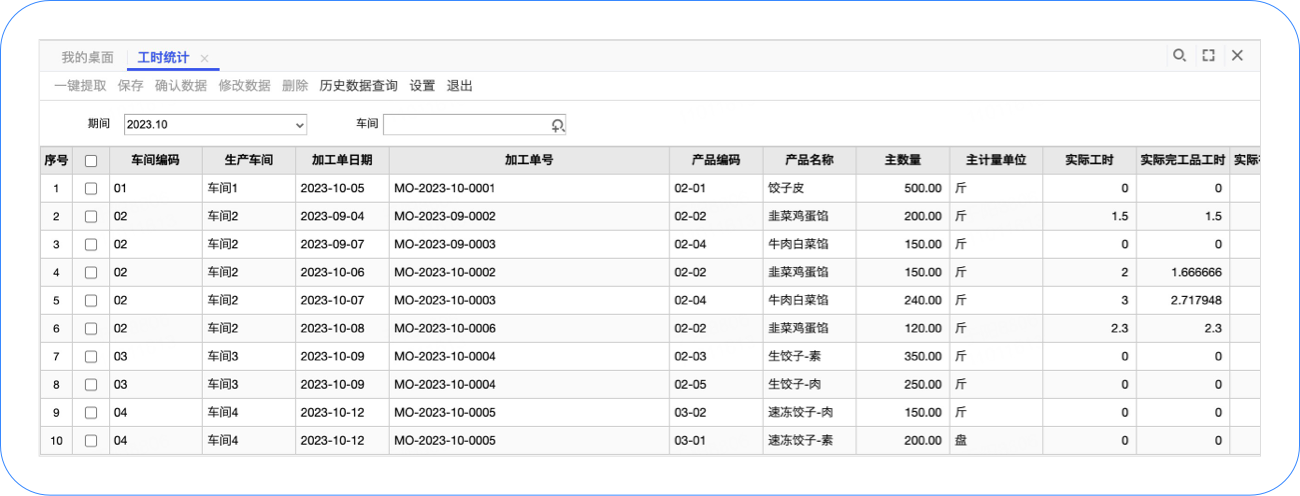Switch to the 我的桌面 tab
1300x496 pixels.
[87, 57]
